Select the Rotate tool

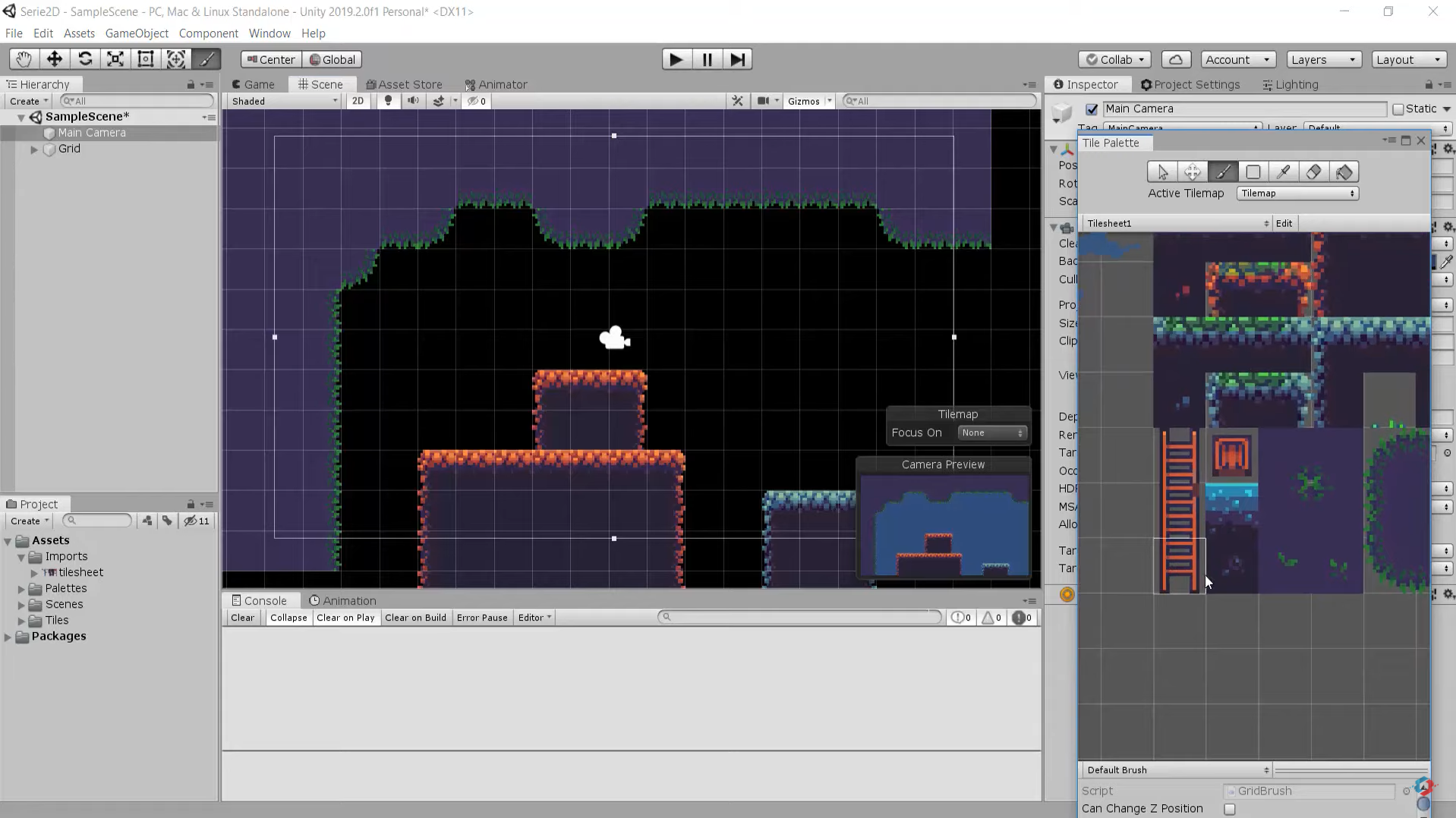(85, 59)
